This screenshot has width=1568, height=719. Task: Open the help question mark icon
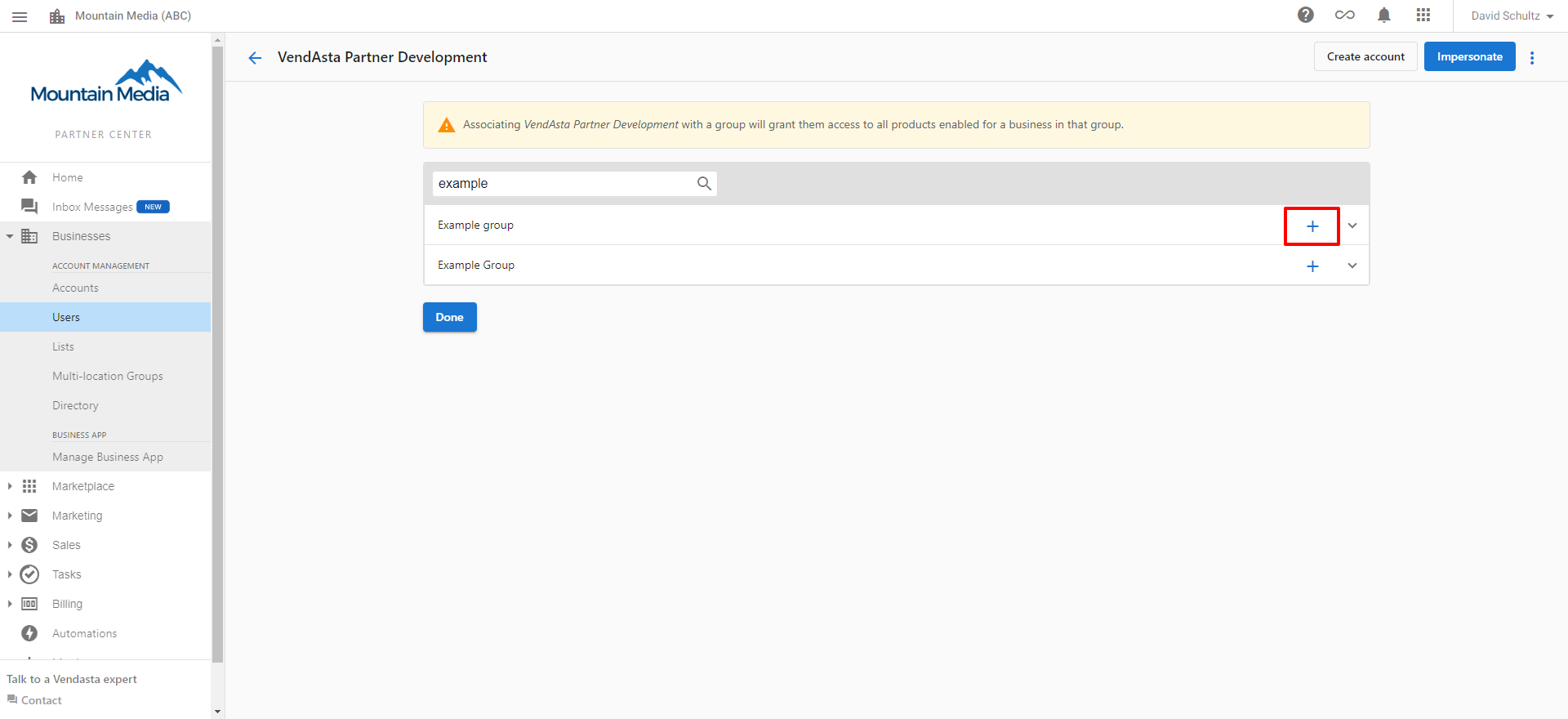click(x=1306, y=15)
